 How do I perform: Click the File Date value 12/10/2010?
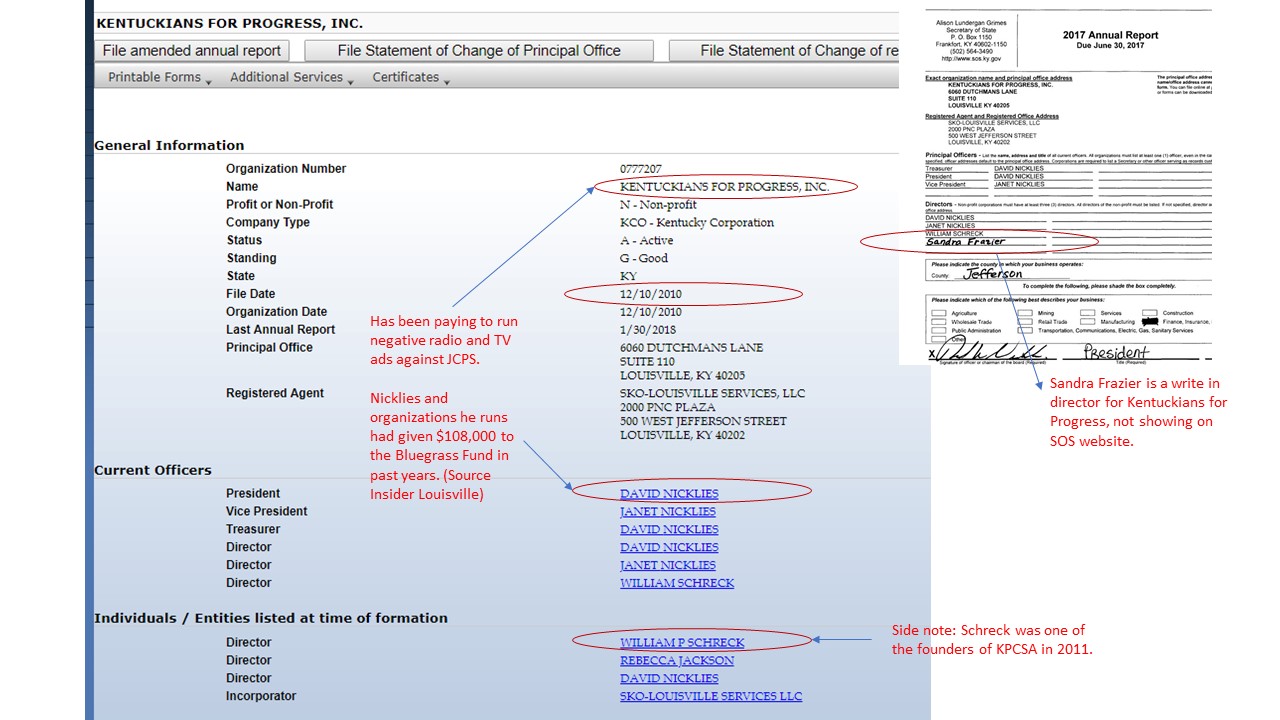(x=651, y=294)
